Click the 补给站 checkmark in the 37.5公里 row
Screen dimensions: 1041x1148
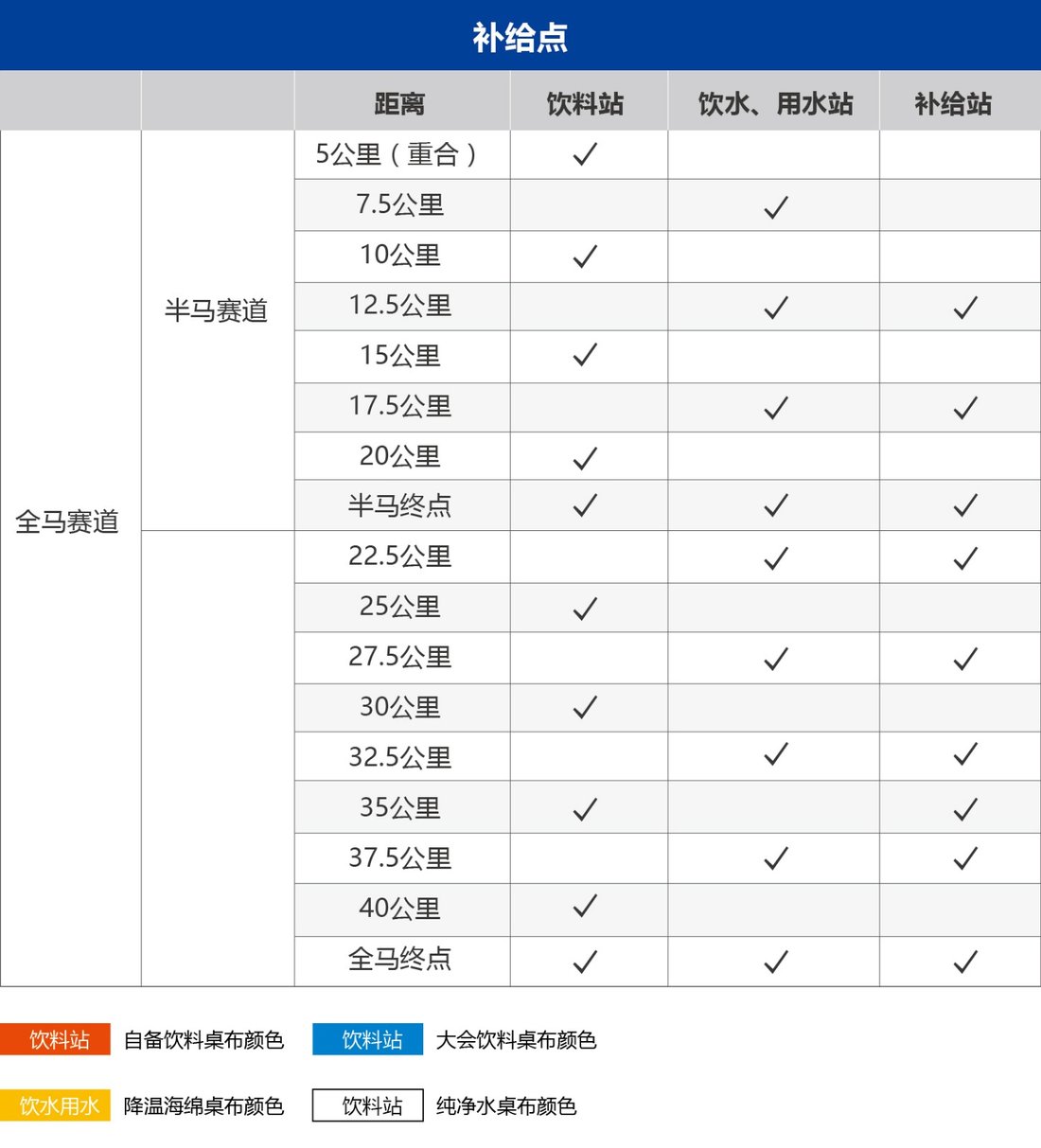(965, 858)
